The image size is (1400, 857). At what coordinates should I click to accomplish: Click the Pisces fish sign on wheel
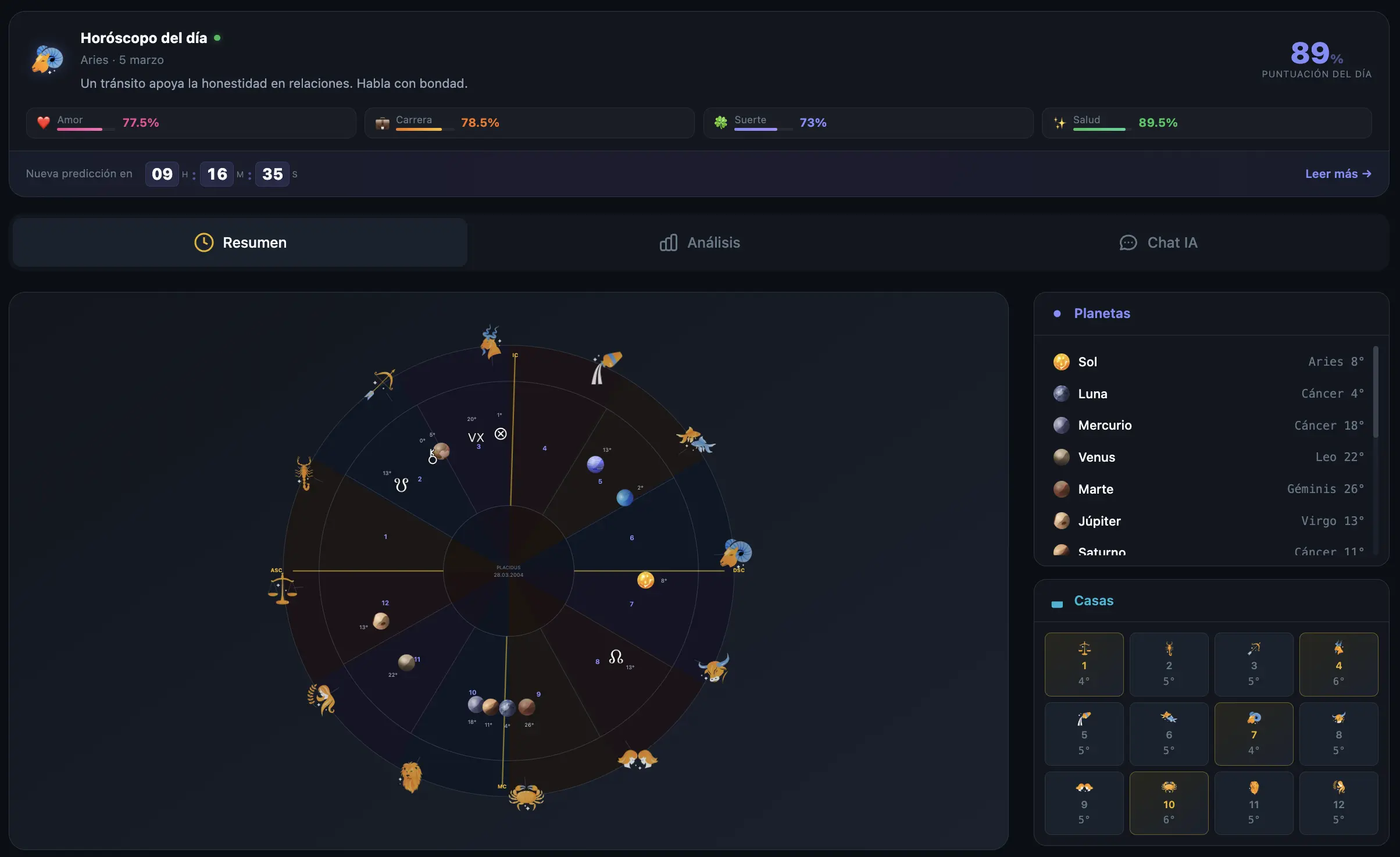point(695,440)
